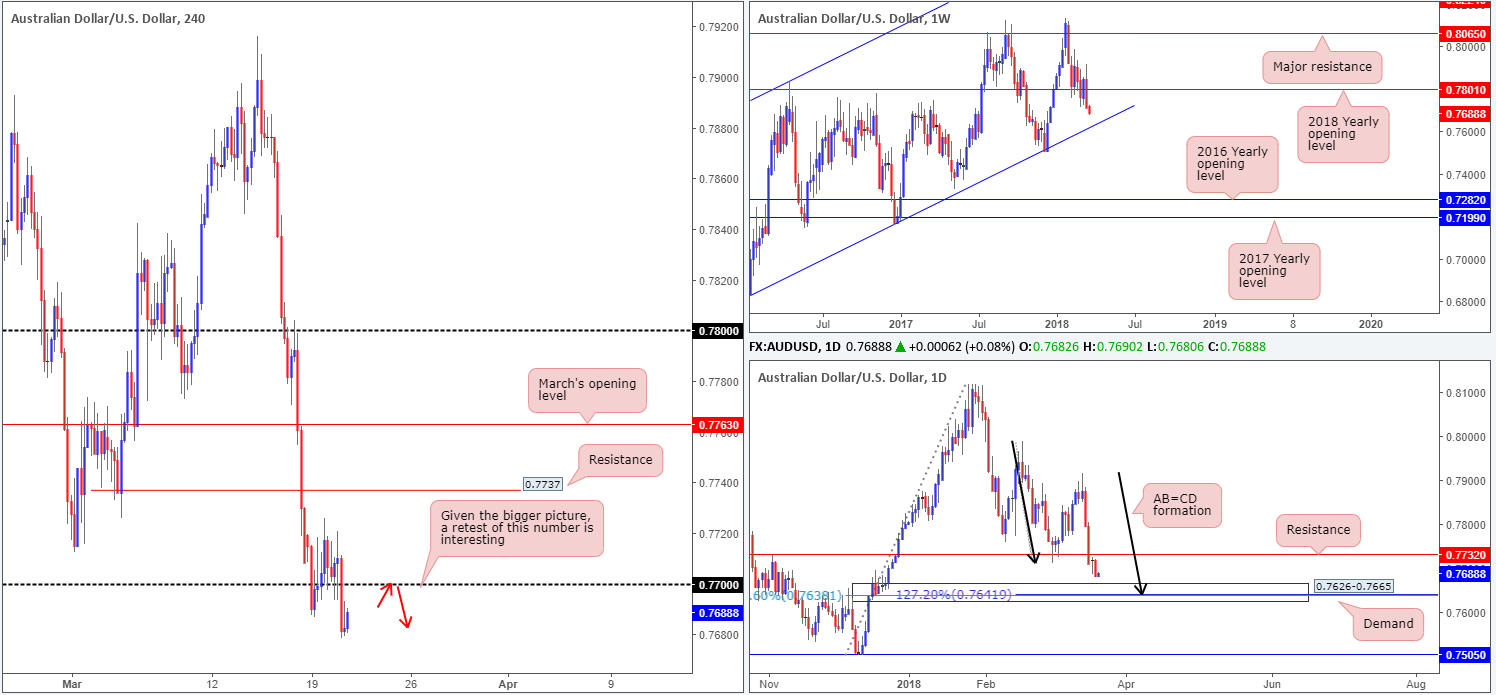The image size is (1496, 695).
Task: Click the 0.76888 blue price label on 240 chart
Action: [x=720, y=613]
